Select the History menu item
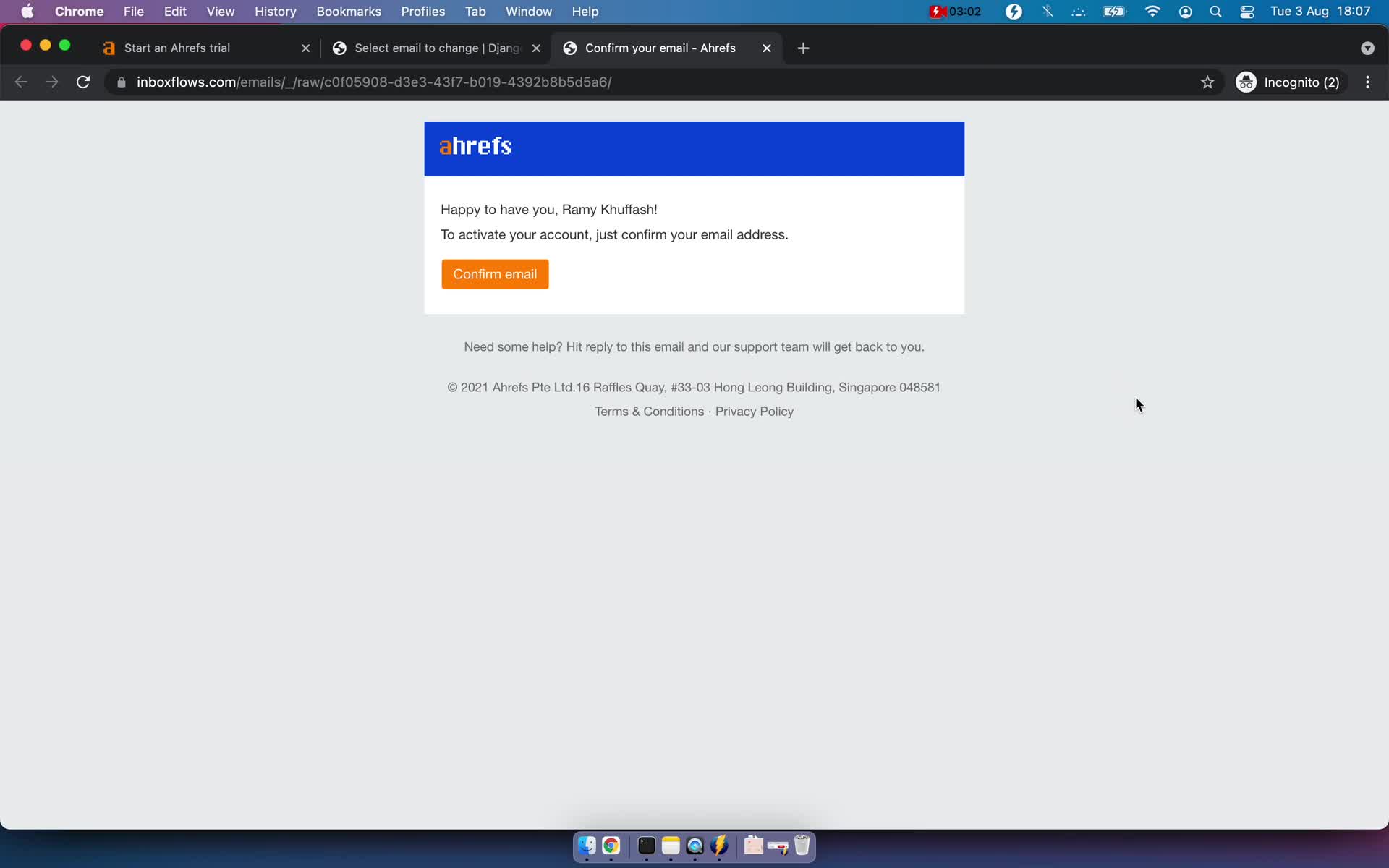 pyautogui.click(x=275, y=12)
